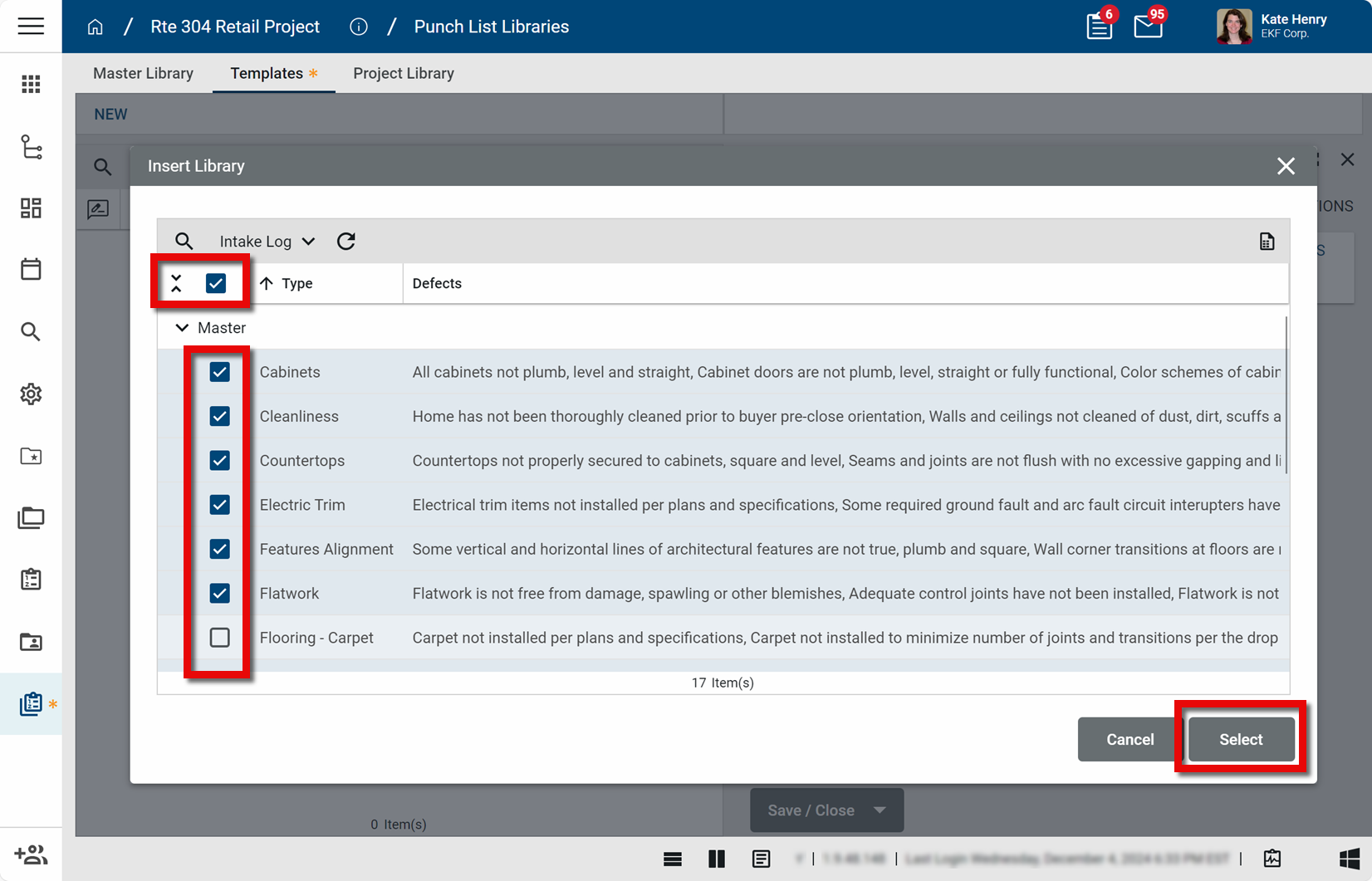The image size is (1372, 881).
Task: Open the settings gear in left sidebar
Action: [31, 394]
